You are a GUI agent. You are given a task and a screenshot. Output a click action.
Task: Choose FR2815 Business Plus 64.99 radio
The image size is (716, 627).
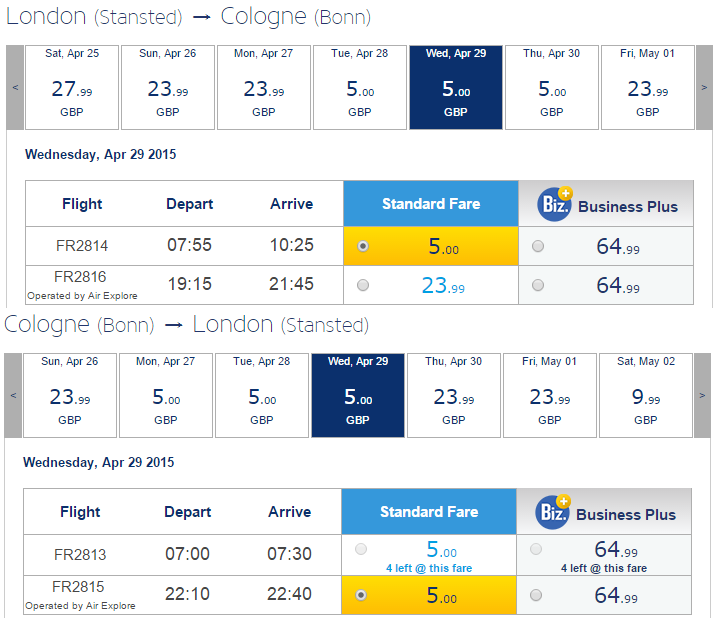[x=536, y=595]
